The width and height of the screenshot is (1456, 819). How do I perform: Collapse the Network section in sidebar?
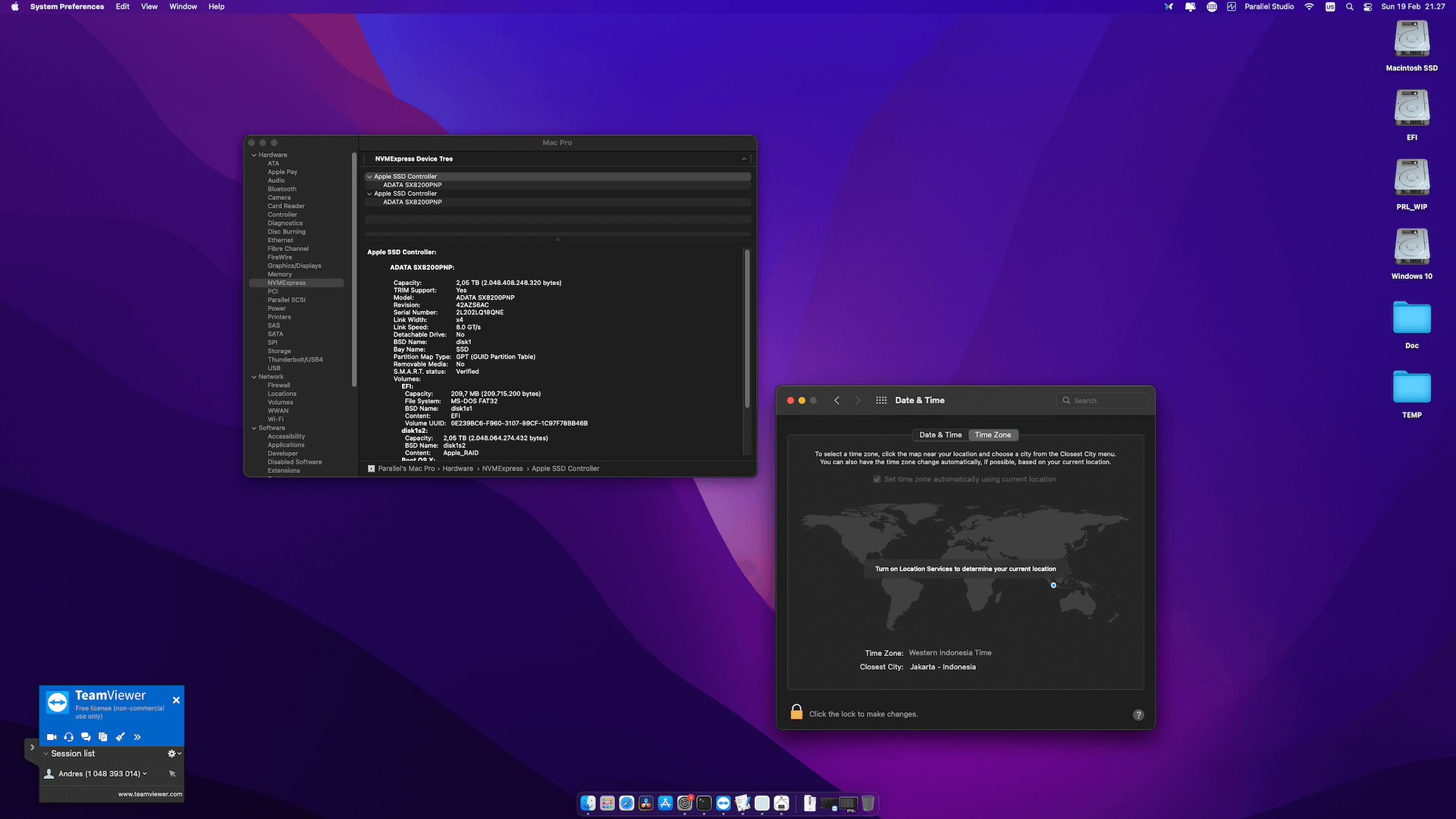pos(254,377)
